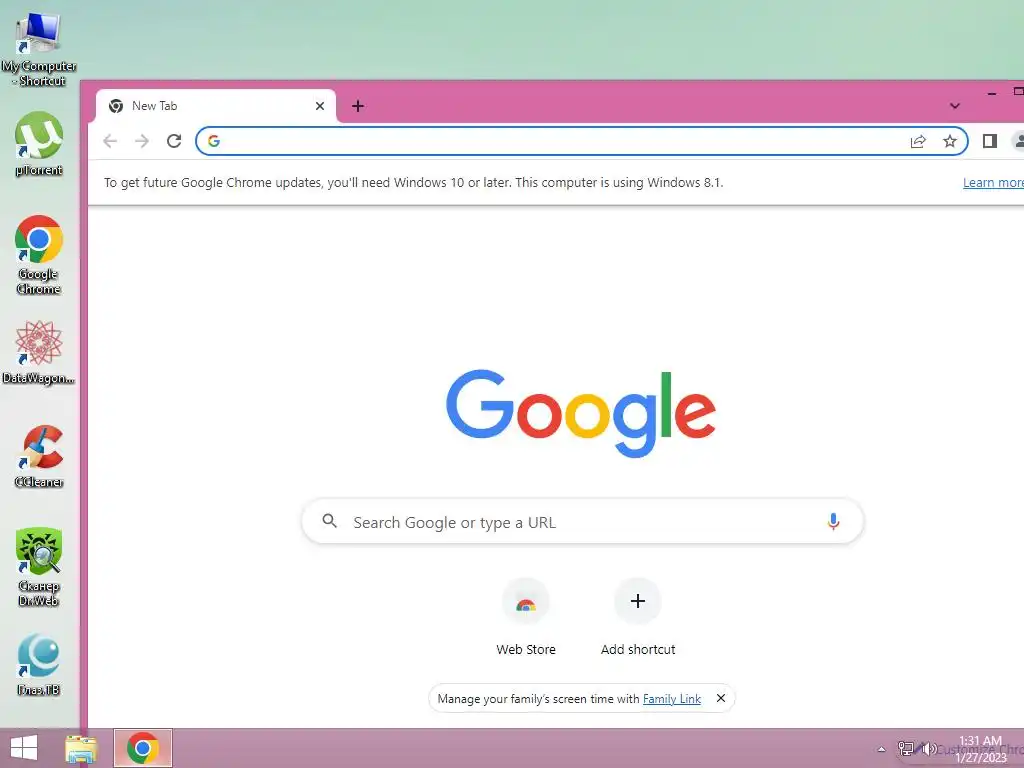Viewport: 1024px width, 768px height.
Task: Launch CCleaner from the desktop
Action: [39, 456]
